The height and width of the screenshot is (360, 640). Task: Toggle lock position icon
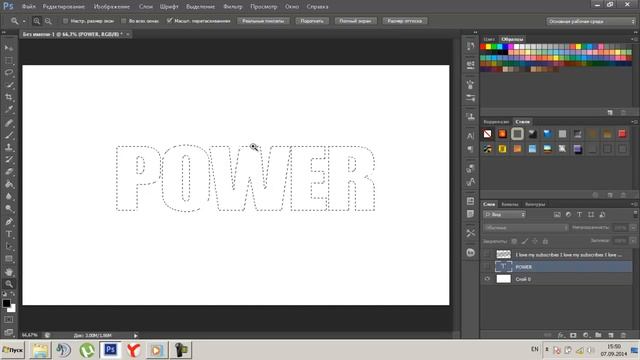[535, 241]
